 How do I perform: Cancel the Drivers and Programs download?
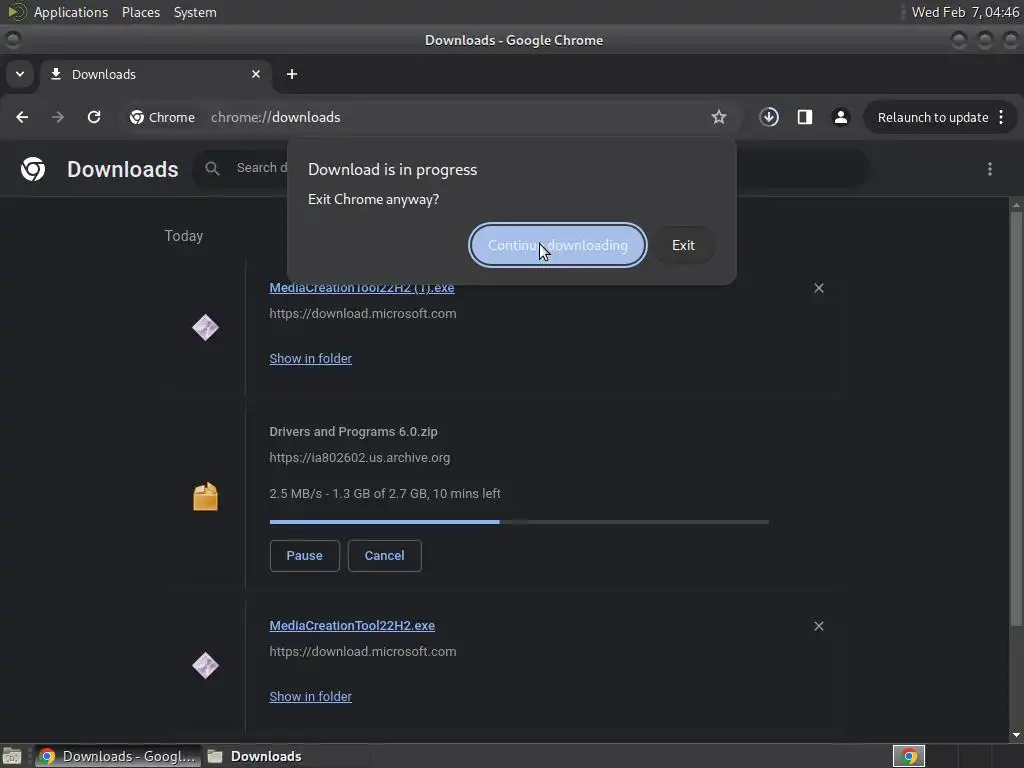click(384, 555)
